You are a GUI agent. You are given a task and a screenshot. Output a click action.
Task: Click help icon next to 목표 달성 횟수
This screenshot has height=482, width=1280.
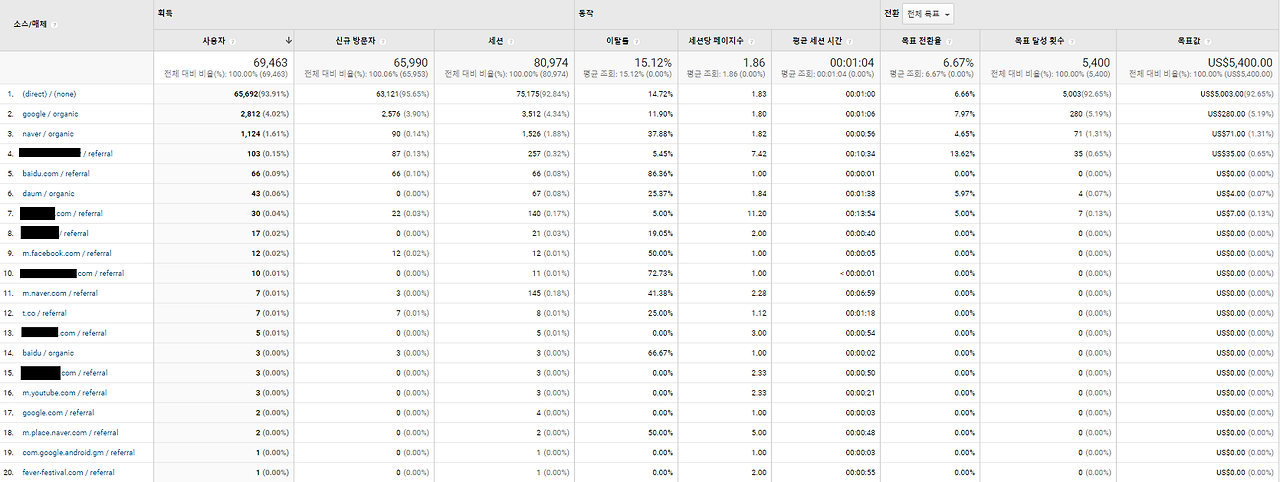1071,41
